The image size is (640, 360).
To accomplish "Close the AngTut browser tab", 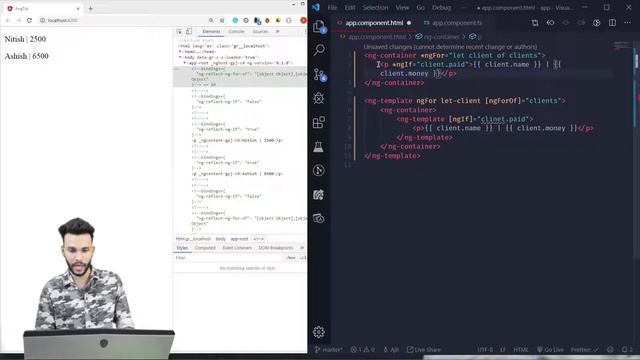I will (x=78, y=8).
